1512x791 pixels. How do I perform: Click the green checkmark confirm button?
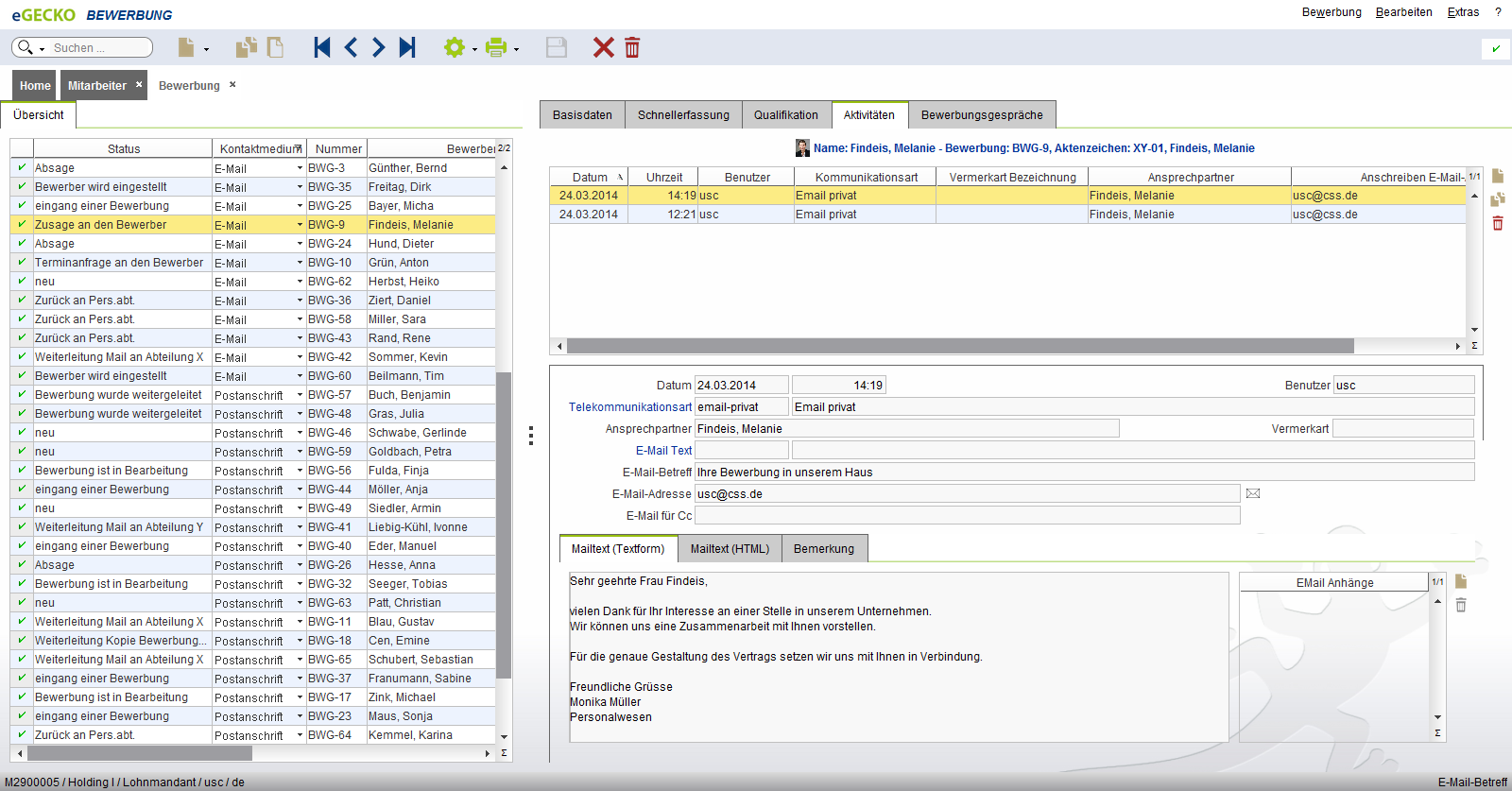pyautogui.click(x=1496, y=48)
